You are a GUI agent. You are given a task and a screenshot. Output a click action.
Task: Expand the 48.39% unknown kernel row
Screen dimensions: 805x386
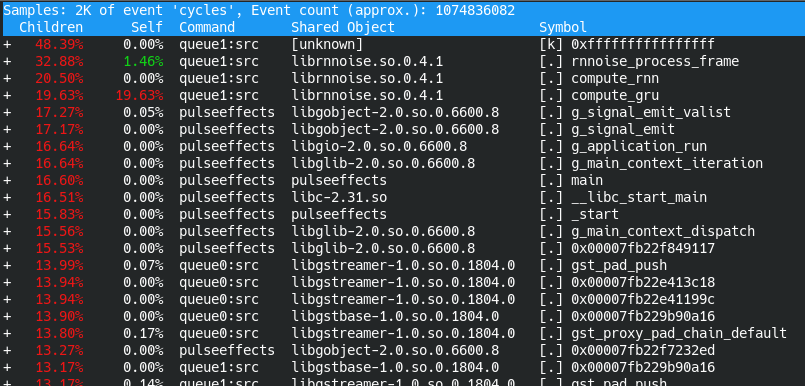[x=7, y=45]
